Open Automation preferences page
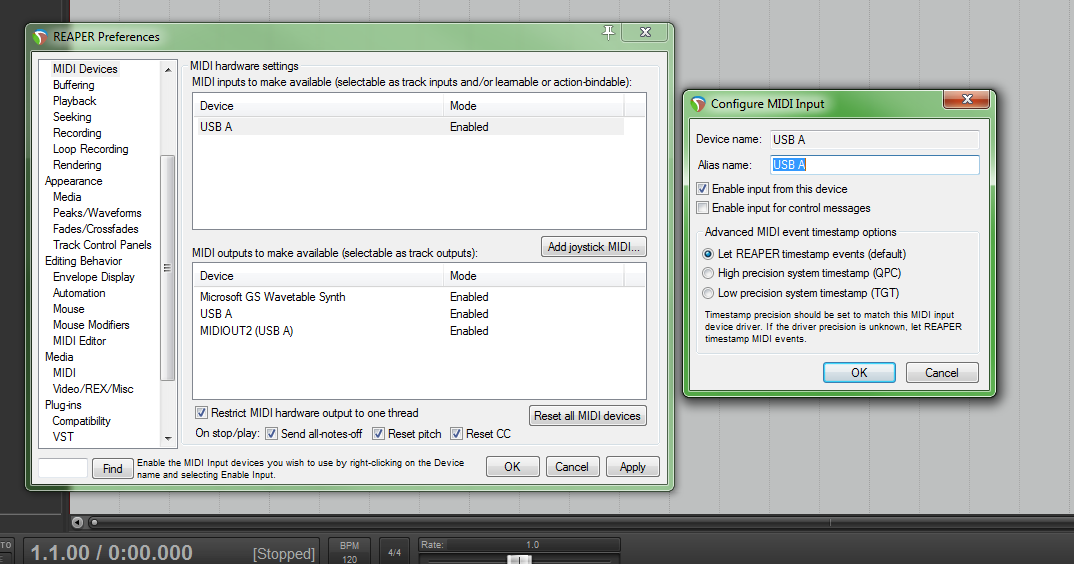 (x=79, y=293)
